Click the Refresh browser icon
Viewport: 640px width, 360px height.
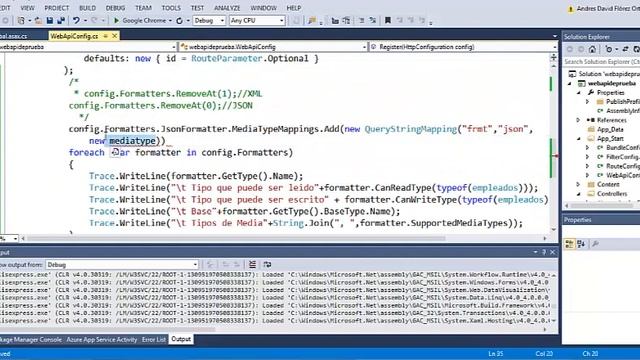click(180, 20)
